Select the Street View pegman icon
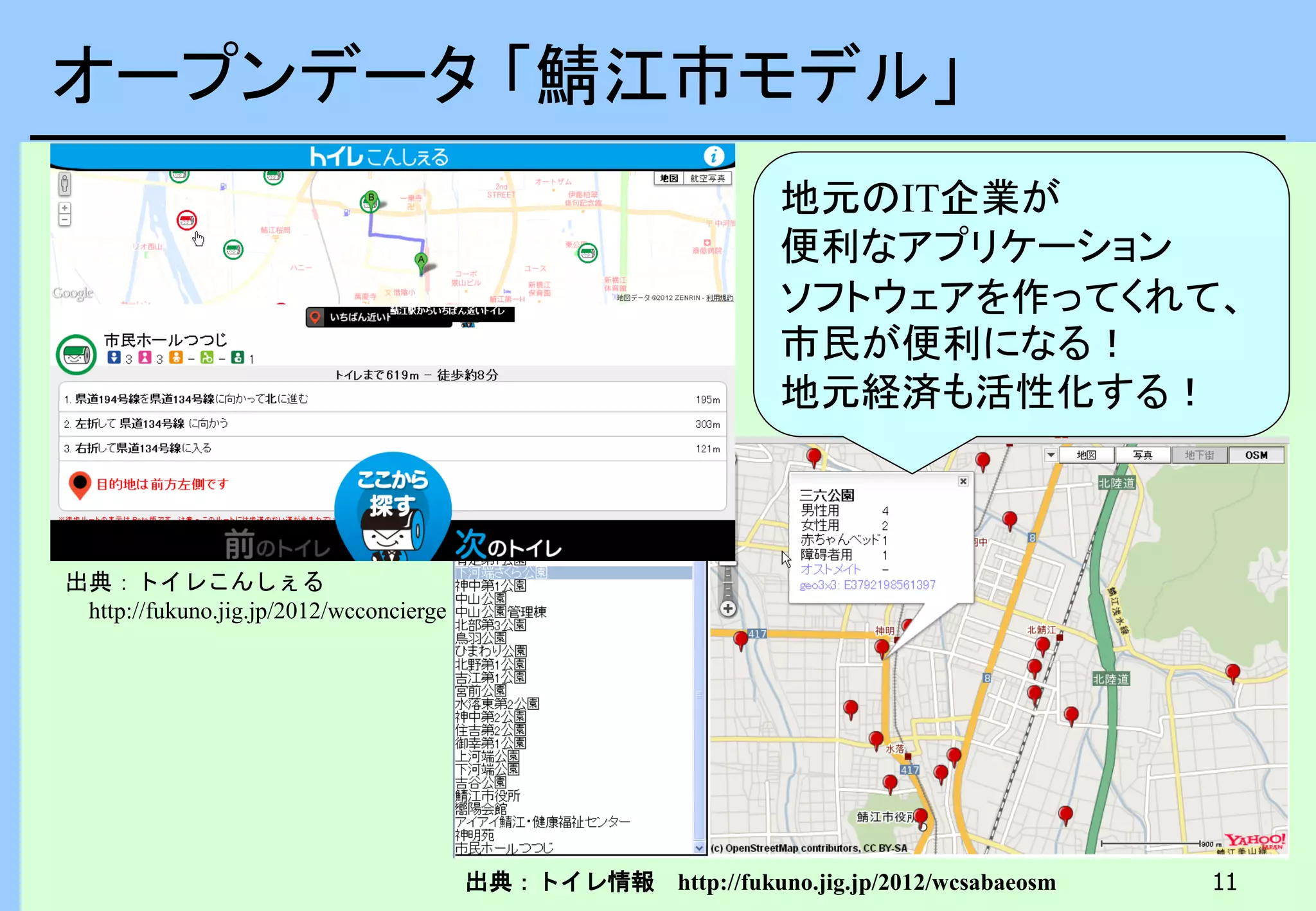Image resolution: width=1316 pixels, height=911 pixels. point(64,184)
